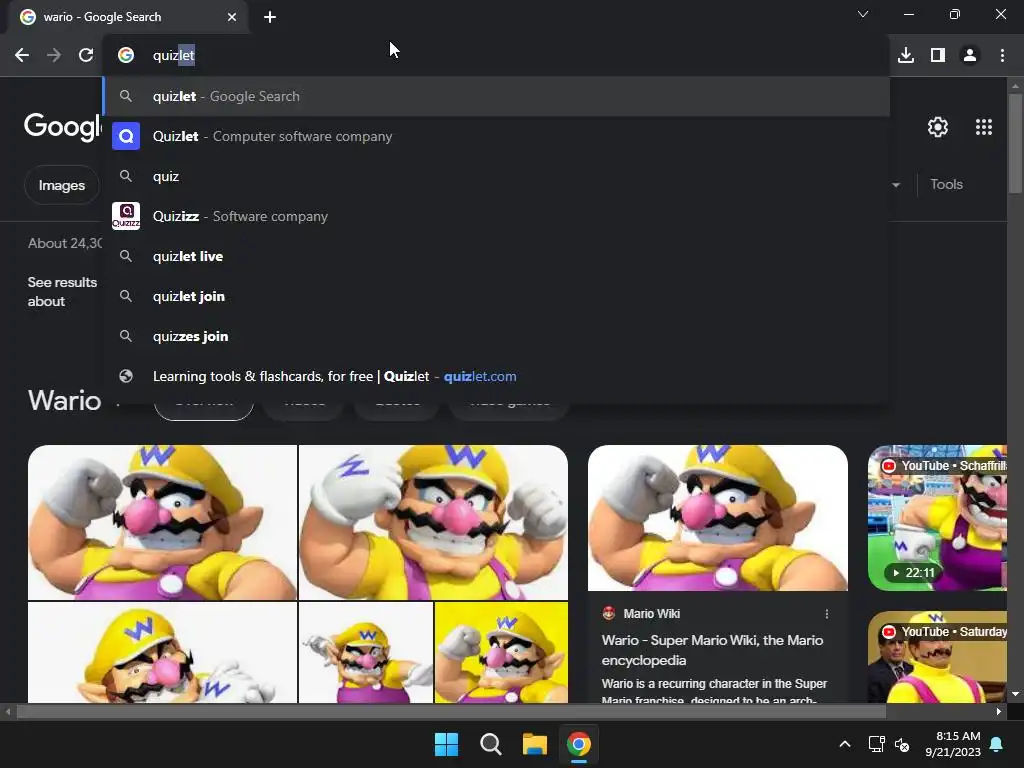Select the 'quizlet - Google Search' suggestion
Screen dimensions: 1024x768
click(x=496, y=96)
